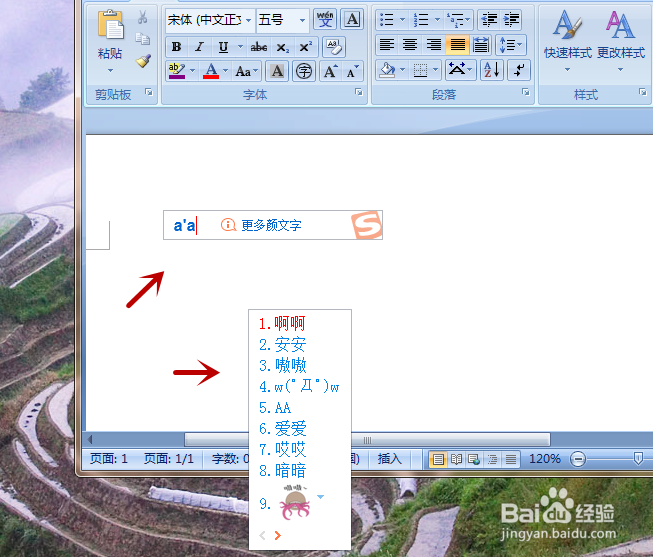Apply text highlight color
The image size is (653, 557).
(x=177, y=71)
